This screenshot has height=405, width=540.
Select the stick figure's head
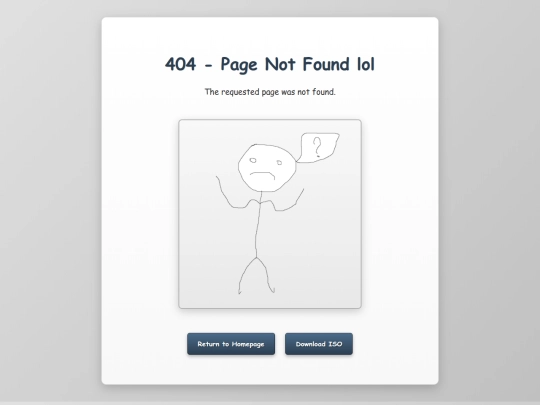click(x=267, y=168)
